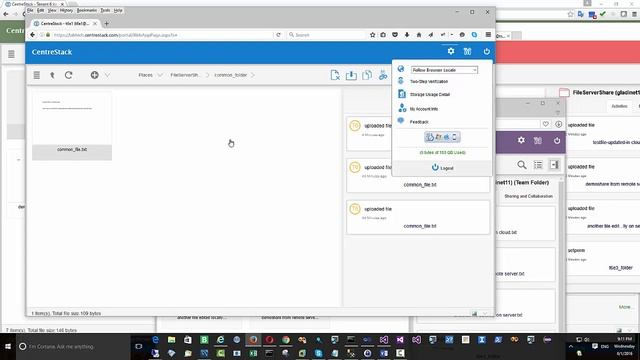Image resolution: width=640 pixels, height=360 pixels.
Task: Click the Firefox search box
Action: click(x=326, y=35)
